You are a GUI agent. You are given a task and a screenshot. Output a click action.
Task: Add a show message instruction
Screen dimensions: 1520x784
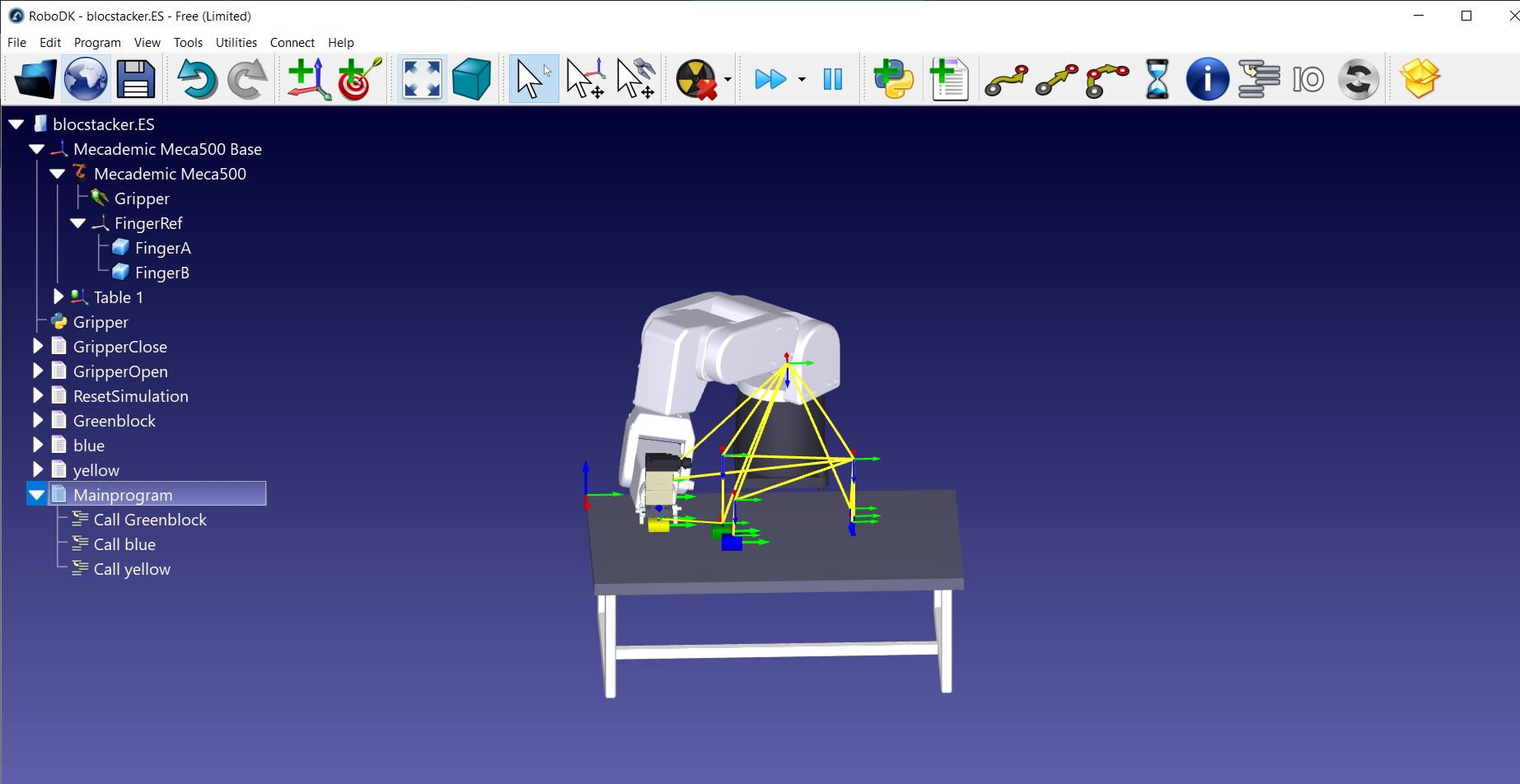coord(1207,79)
